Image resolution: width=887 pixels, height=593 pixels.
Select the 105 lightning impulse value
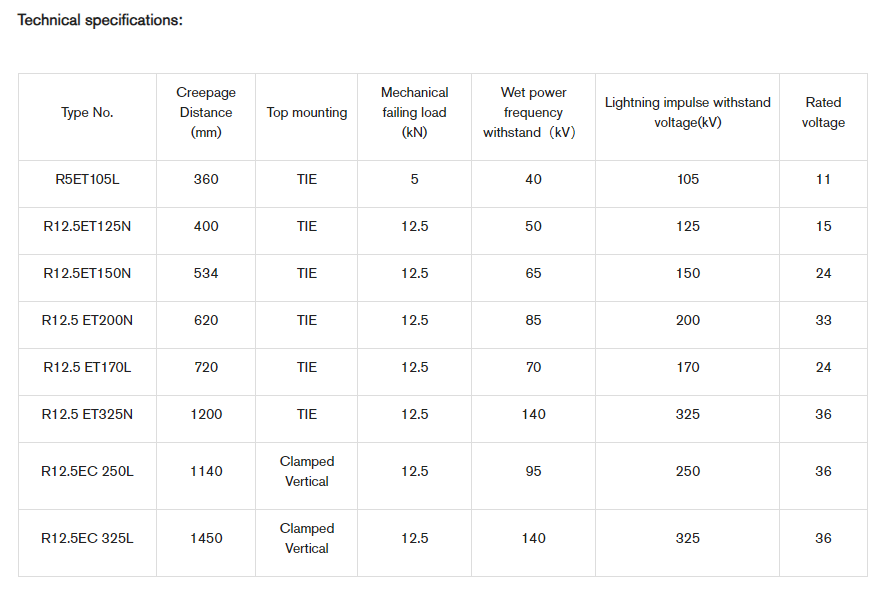[x=687, y=179]
